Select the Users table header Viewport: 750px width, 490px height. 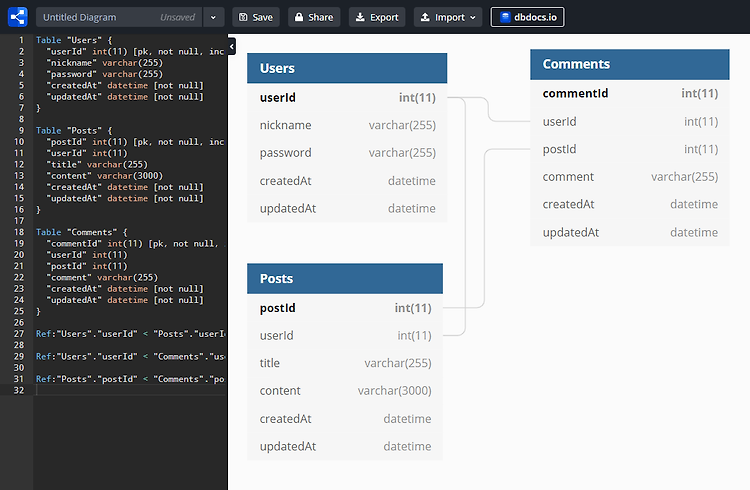pos(347,68)
